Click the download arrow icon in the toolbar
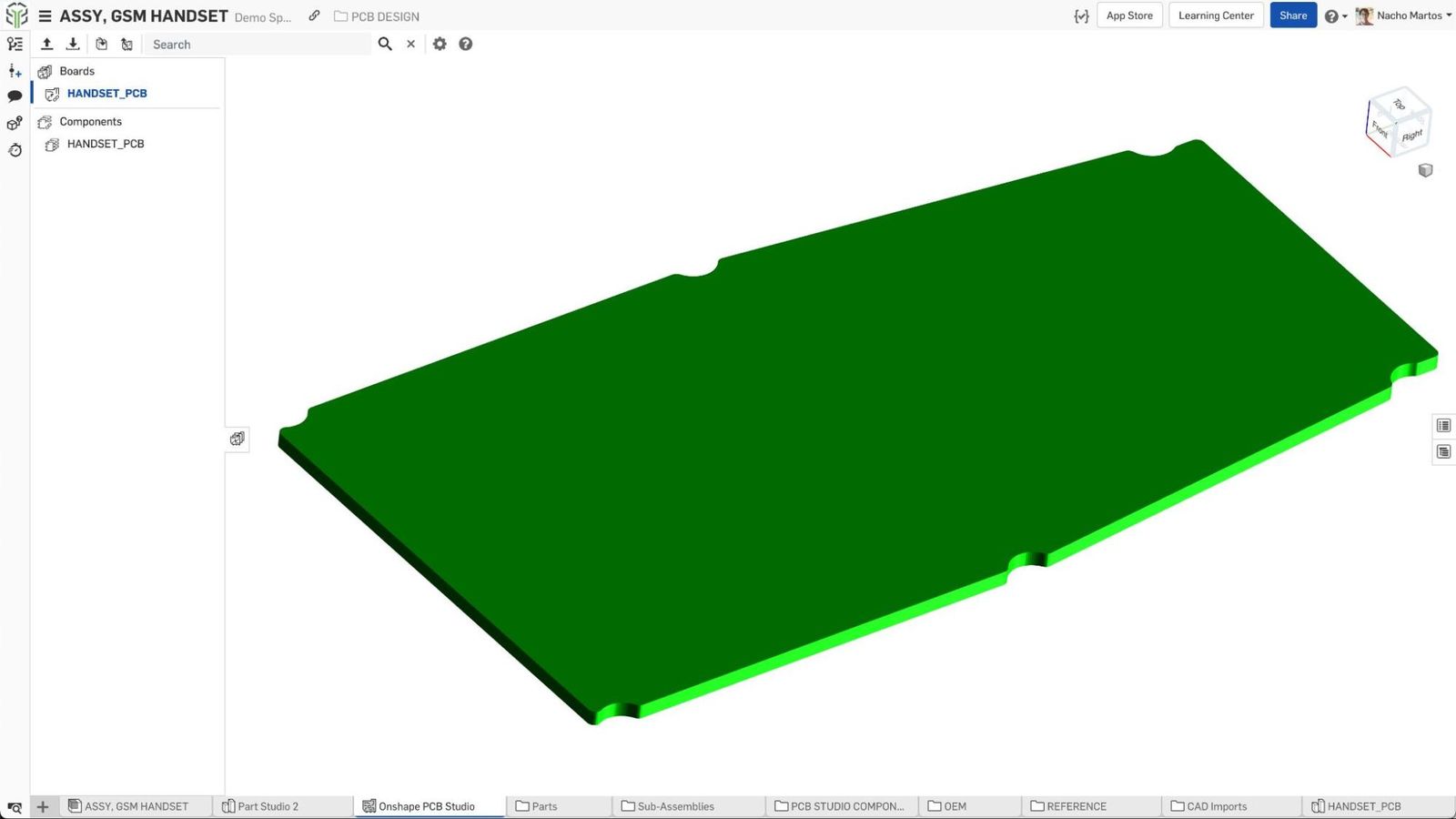The width and height of the screenshot is (1456, 819). pyautogui.click(x=73, y=44)
